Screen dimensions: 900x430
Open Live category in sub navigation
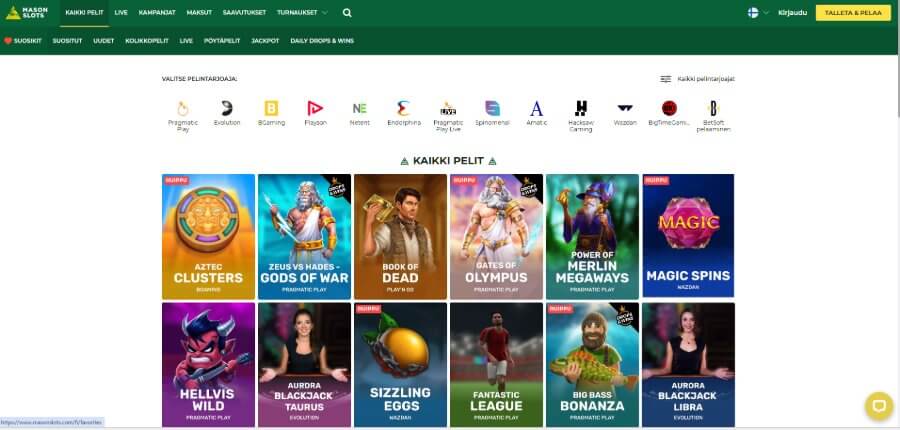point(186,41)
